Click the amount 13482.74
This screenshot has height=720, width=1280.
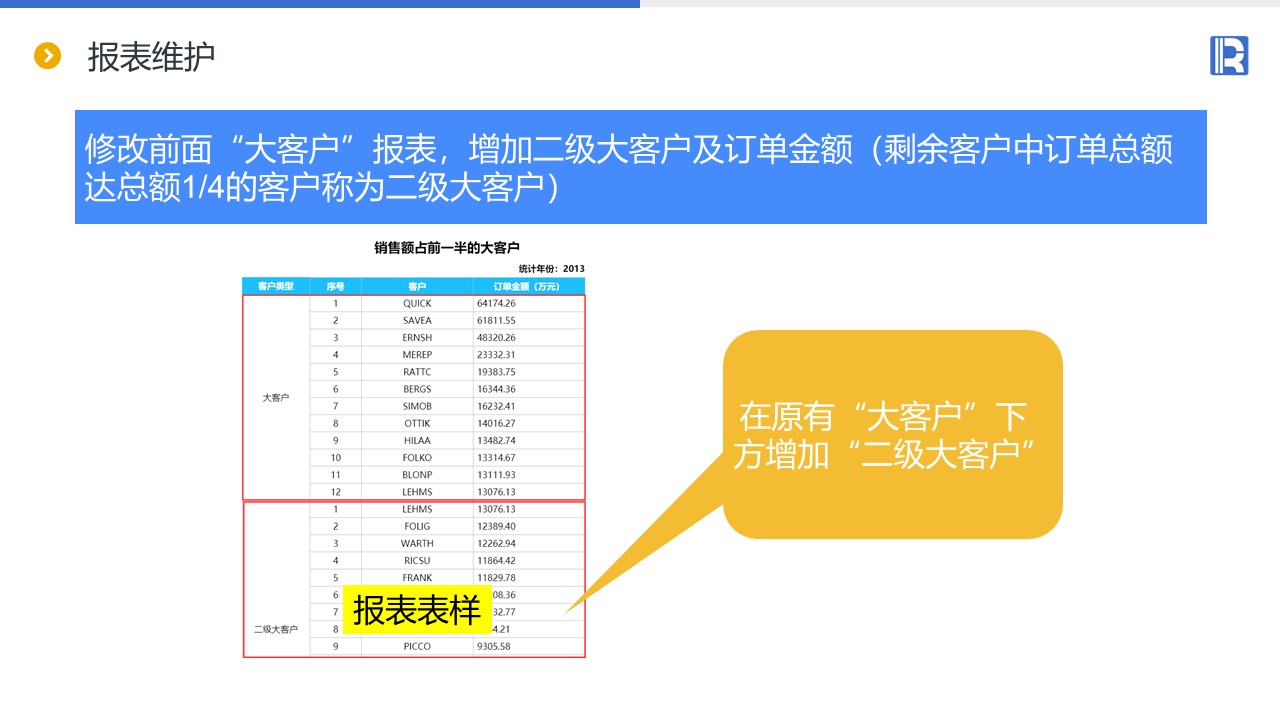tap(496, 441)
